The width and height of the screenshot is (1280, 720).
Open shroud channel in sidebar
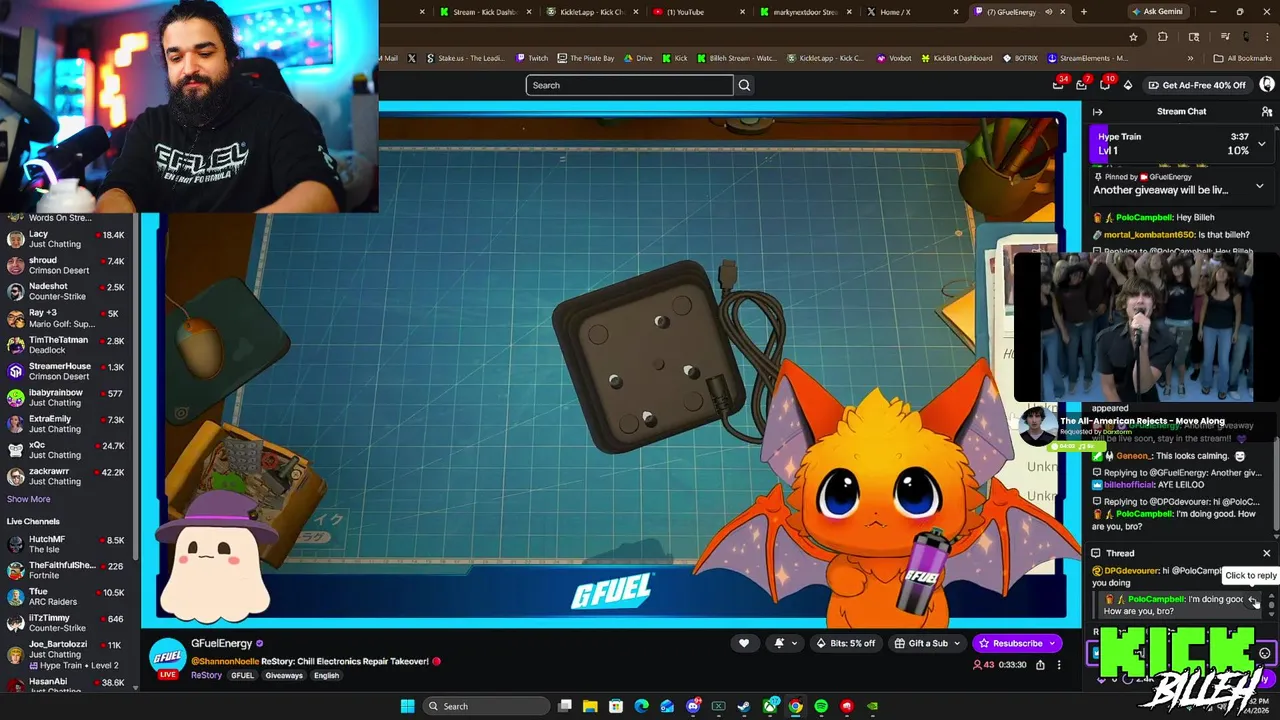coord(65,265)
